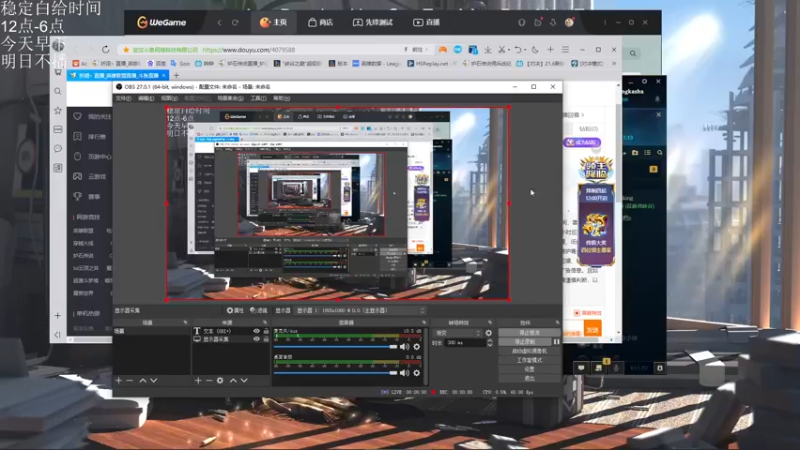800x450 pixels.
Task: Open a new browser tab with plus icon
Action: (176, 76)
